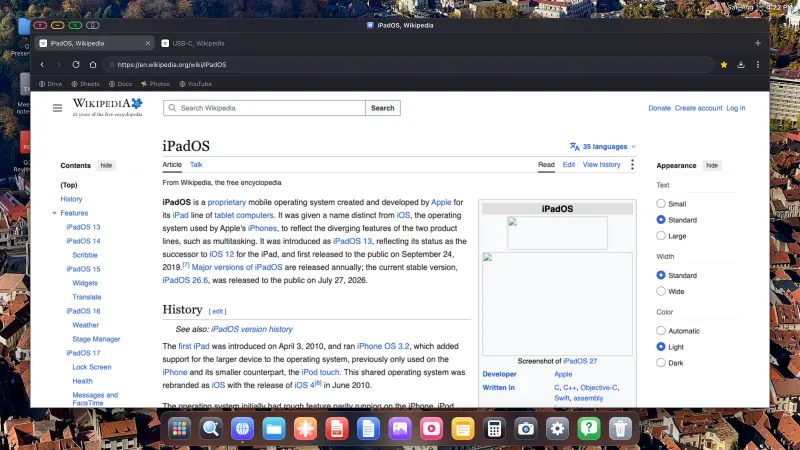This screenshot has height=450, width=800.
Task: Open the purple image viewer in the dock
Action: click(x=400, y=429)
